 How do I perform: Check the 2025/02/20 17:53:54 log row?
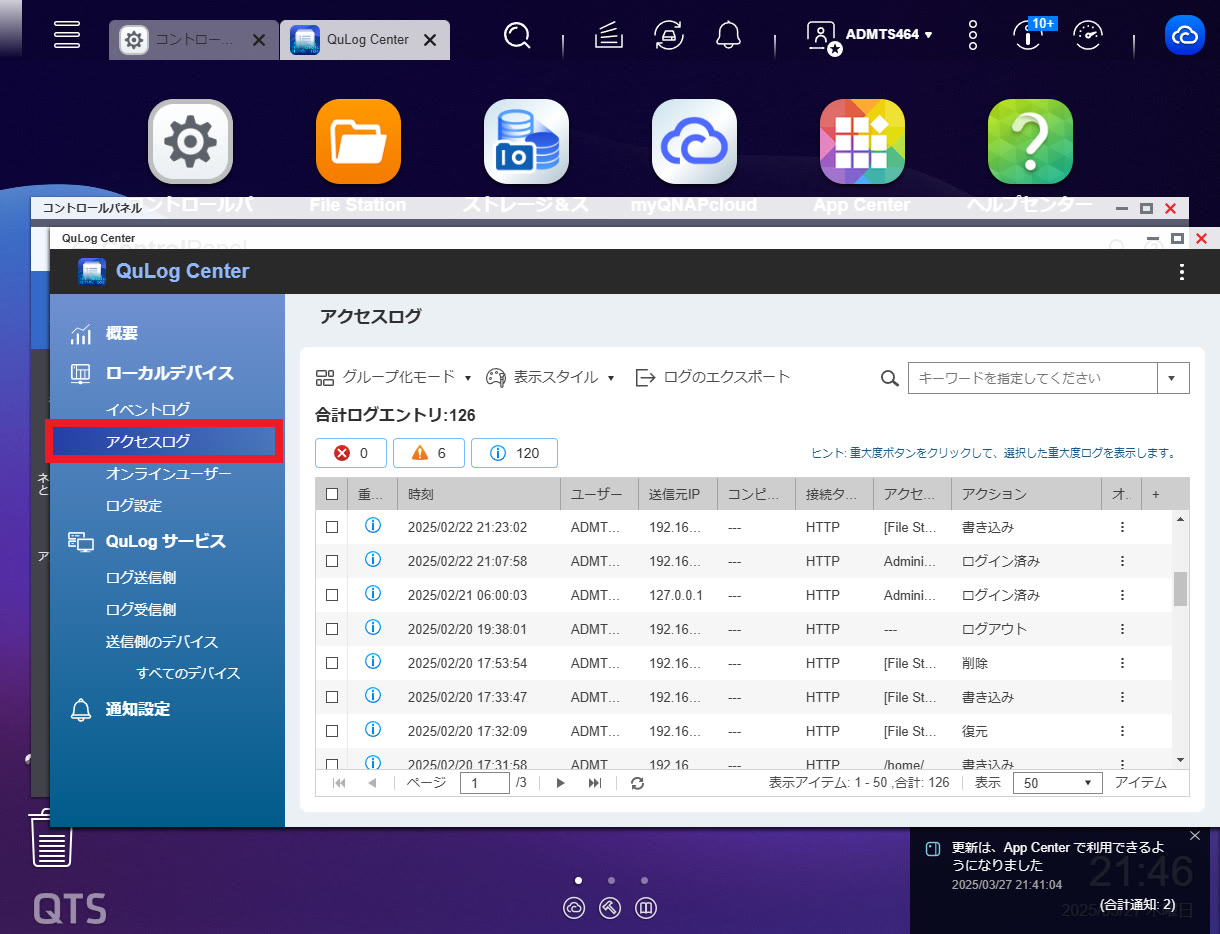pos(332,663)
